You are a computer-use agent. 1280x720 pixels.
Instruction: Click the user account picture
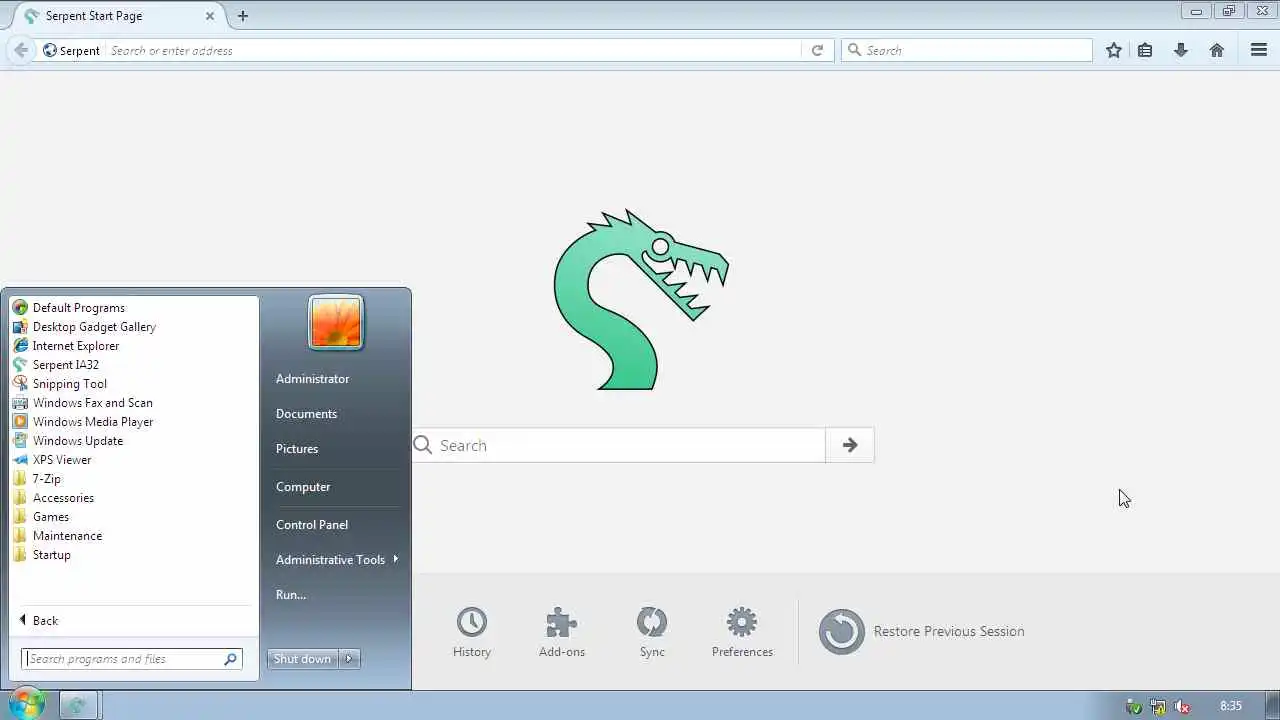click(336, 323)
